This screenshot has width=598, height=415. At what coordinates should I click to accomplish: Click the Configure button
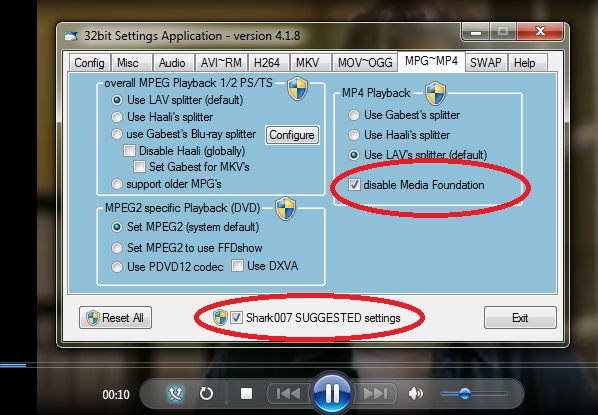point(292,135)
